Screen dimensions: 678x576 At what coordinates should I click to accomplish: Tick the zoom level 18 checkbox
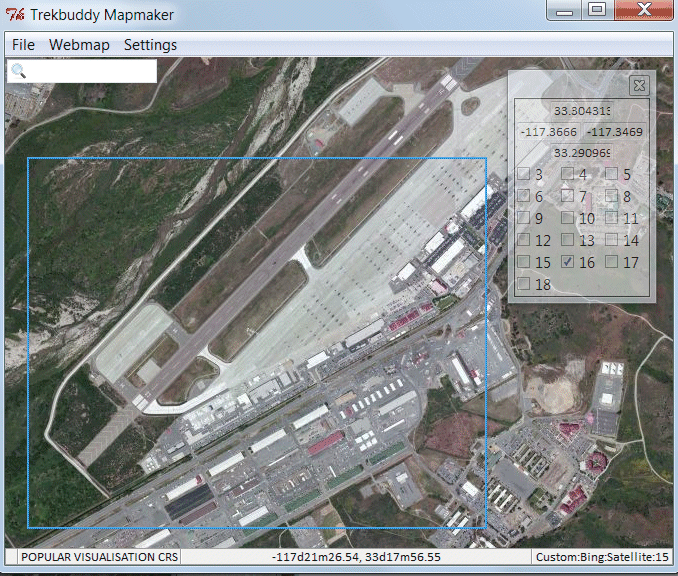[x=523, y=284]
